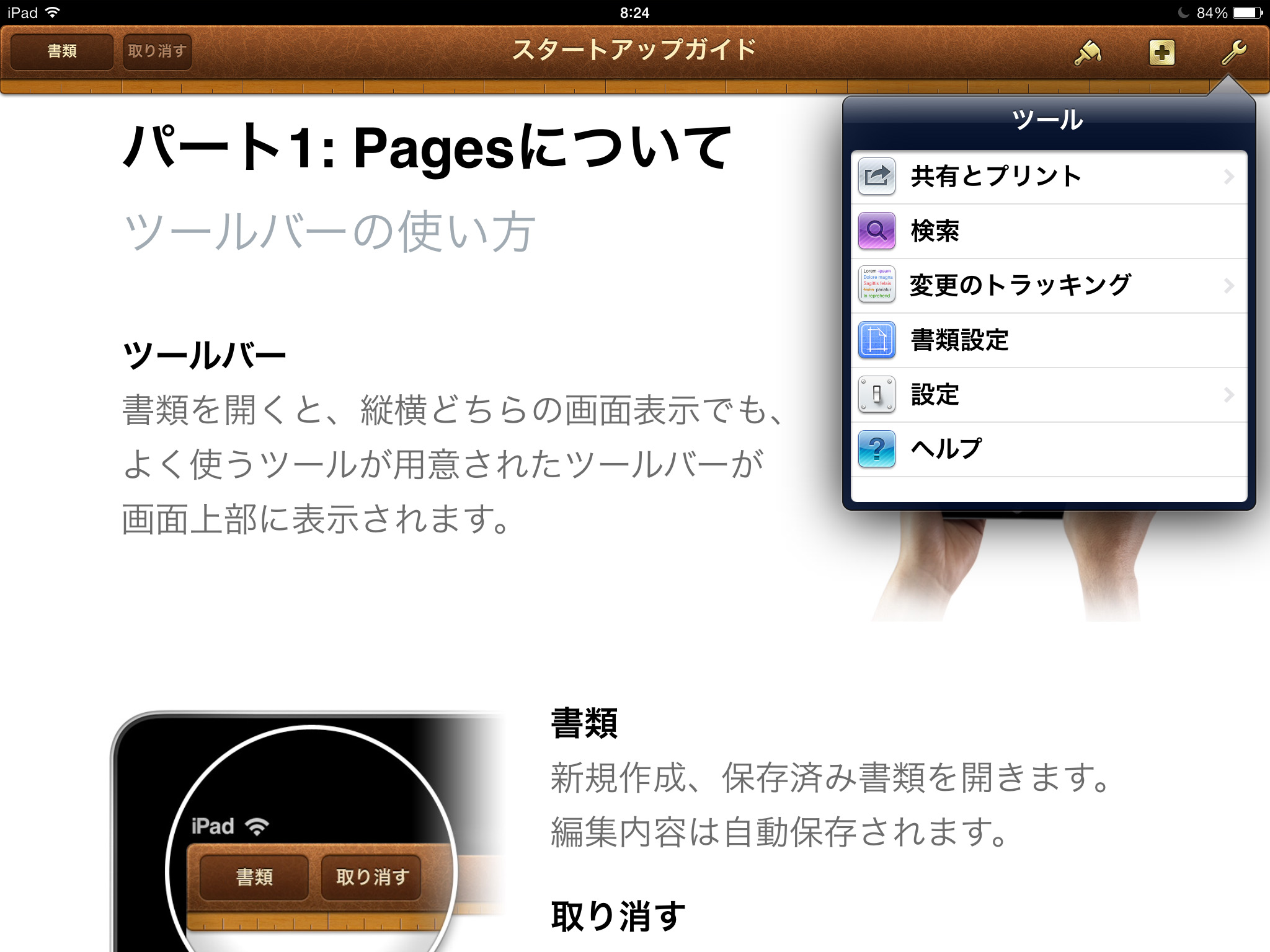Open the insert plus icon
The image size is (1270, 952).
pos(1161,53)
